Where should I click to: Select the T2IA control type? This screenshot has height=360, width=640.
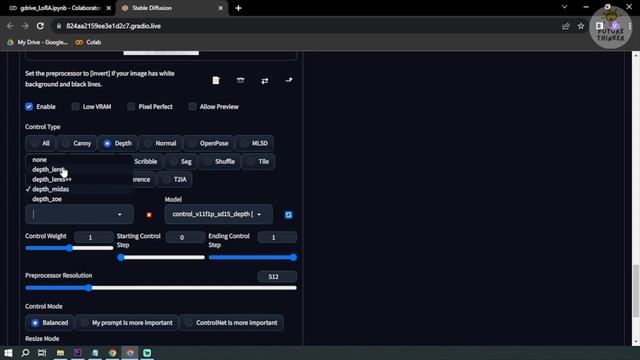coord(174,180)
